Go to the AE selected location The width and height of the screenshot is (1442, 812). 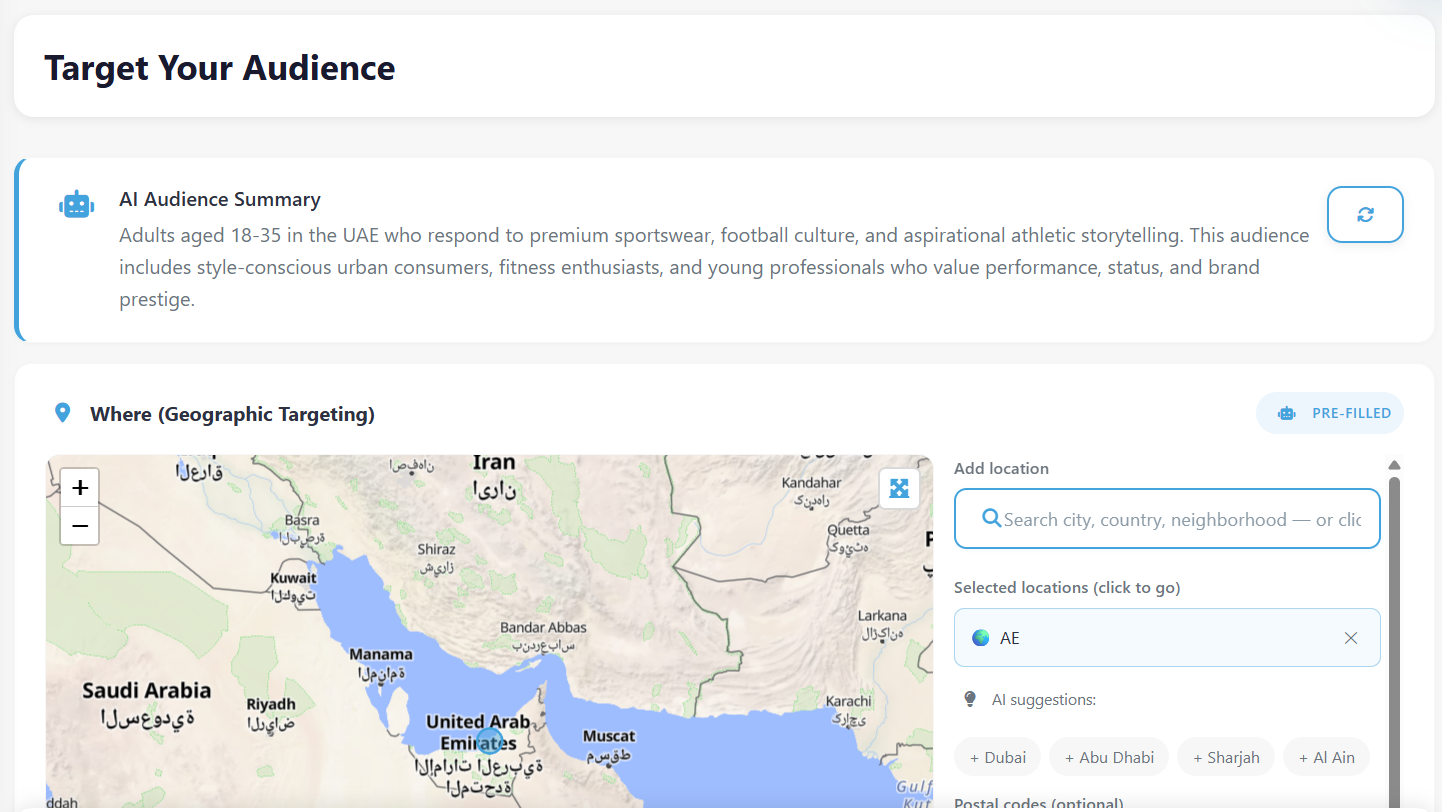point(1167,638)
